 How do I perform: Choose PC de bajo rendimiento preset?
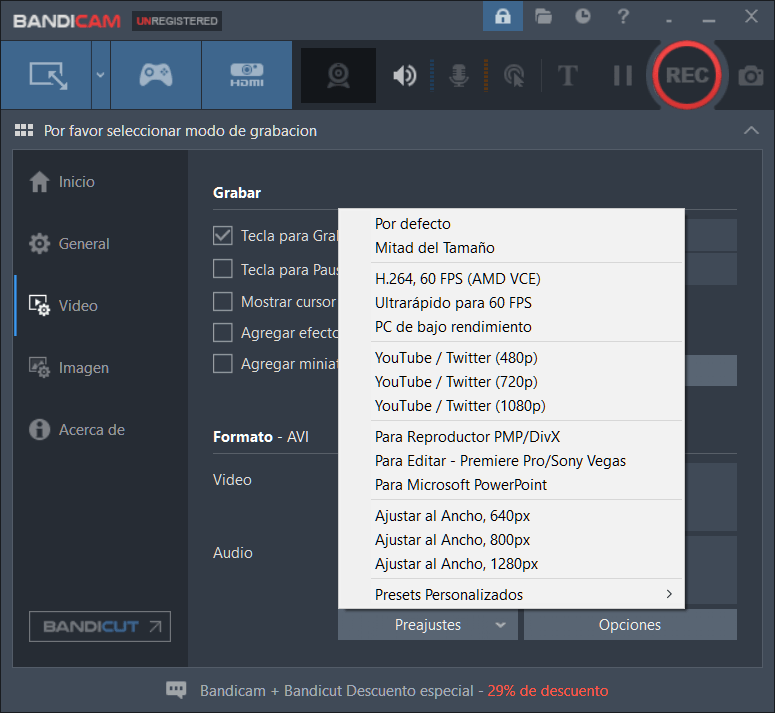(x=512, y=327)
